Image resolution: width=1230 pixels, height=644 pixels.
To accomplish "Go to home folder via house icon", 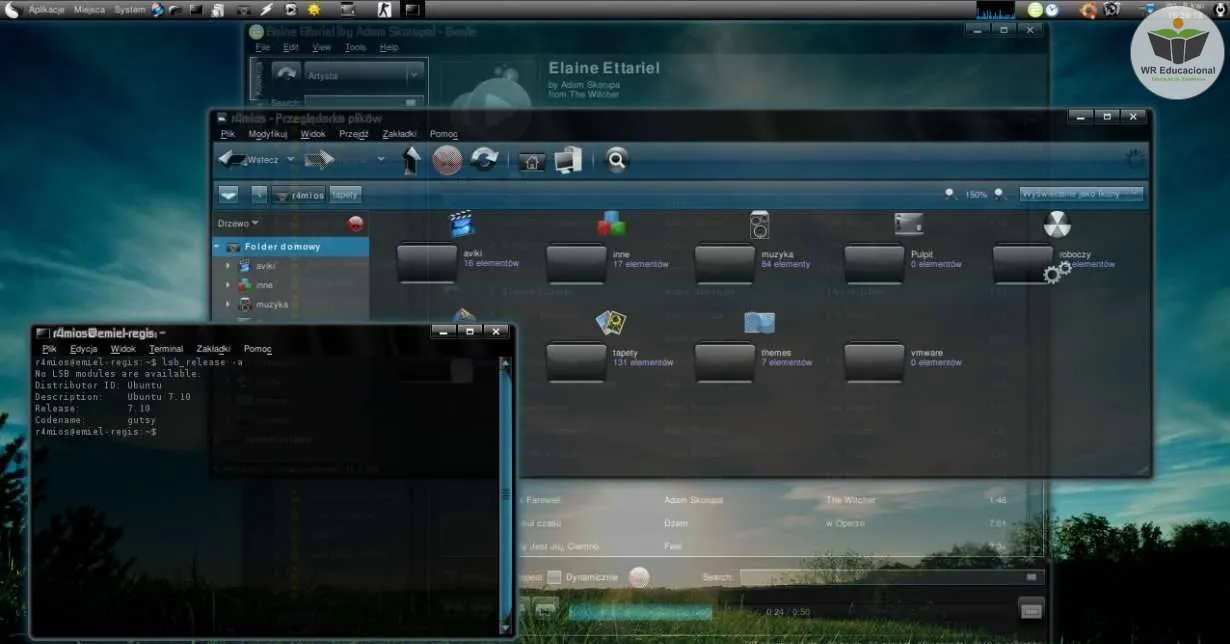I will pyautogui.click(x=532, y=161).
